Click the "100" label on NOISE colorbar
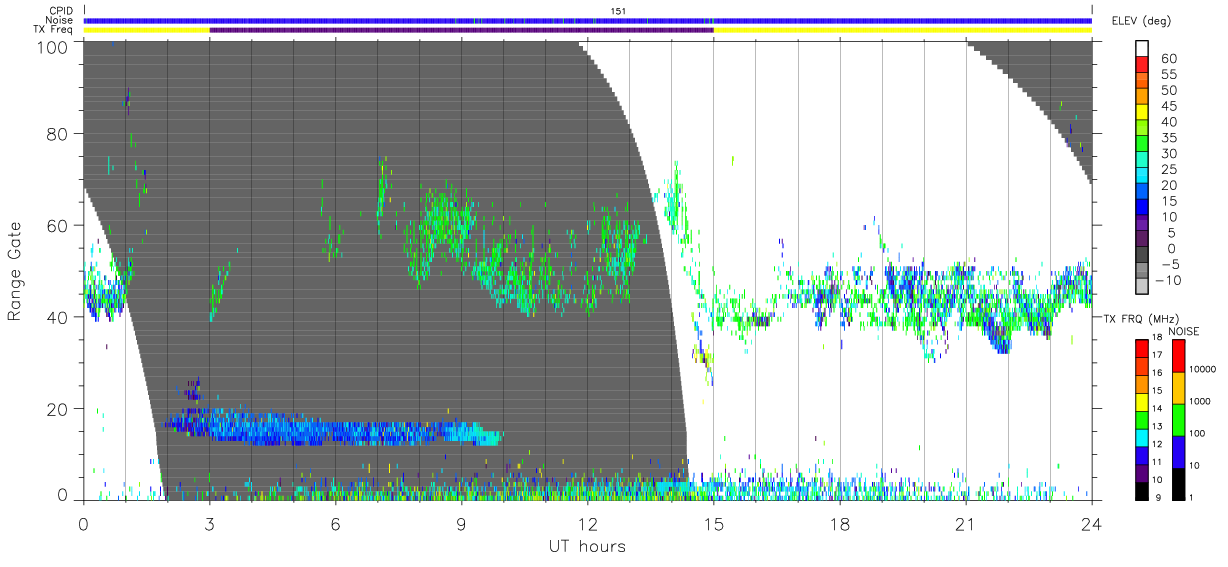 1196,434
